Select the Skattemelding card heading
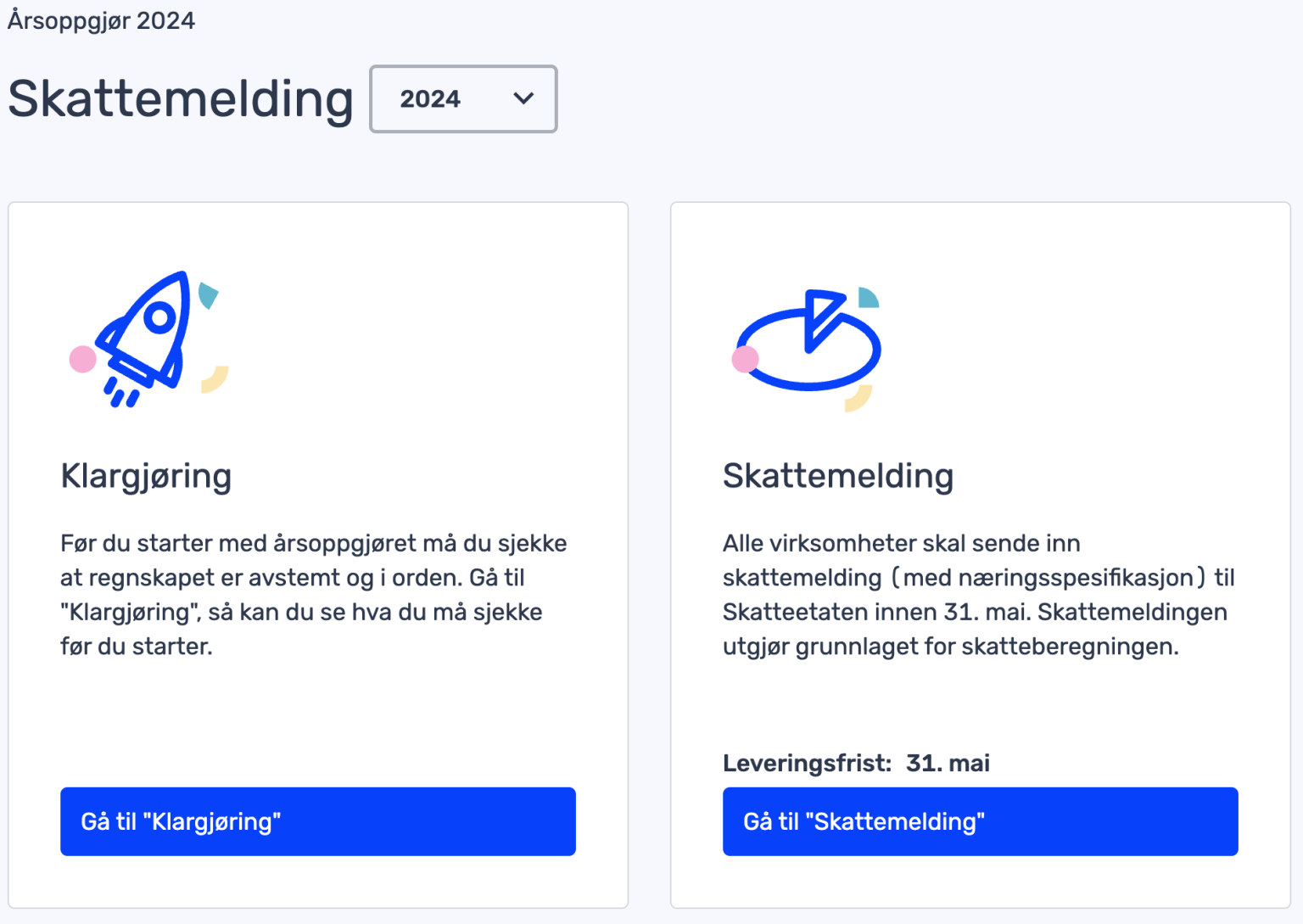 [x=838, y=476]
